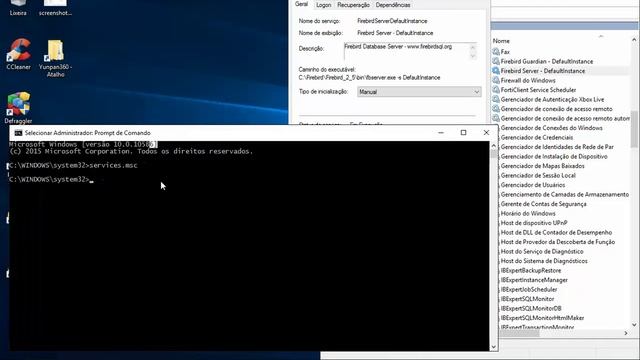Select Firebird Server - DefaultInstance service

[x=543, y=71]
